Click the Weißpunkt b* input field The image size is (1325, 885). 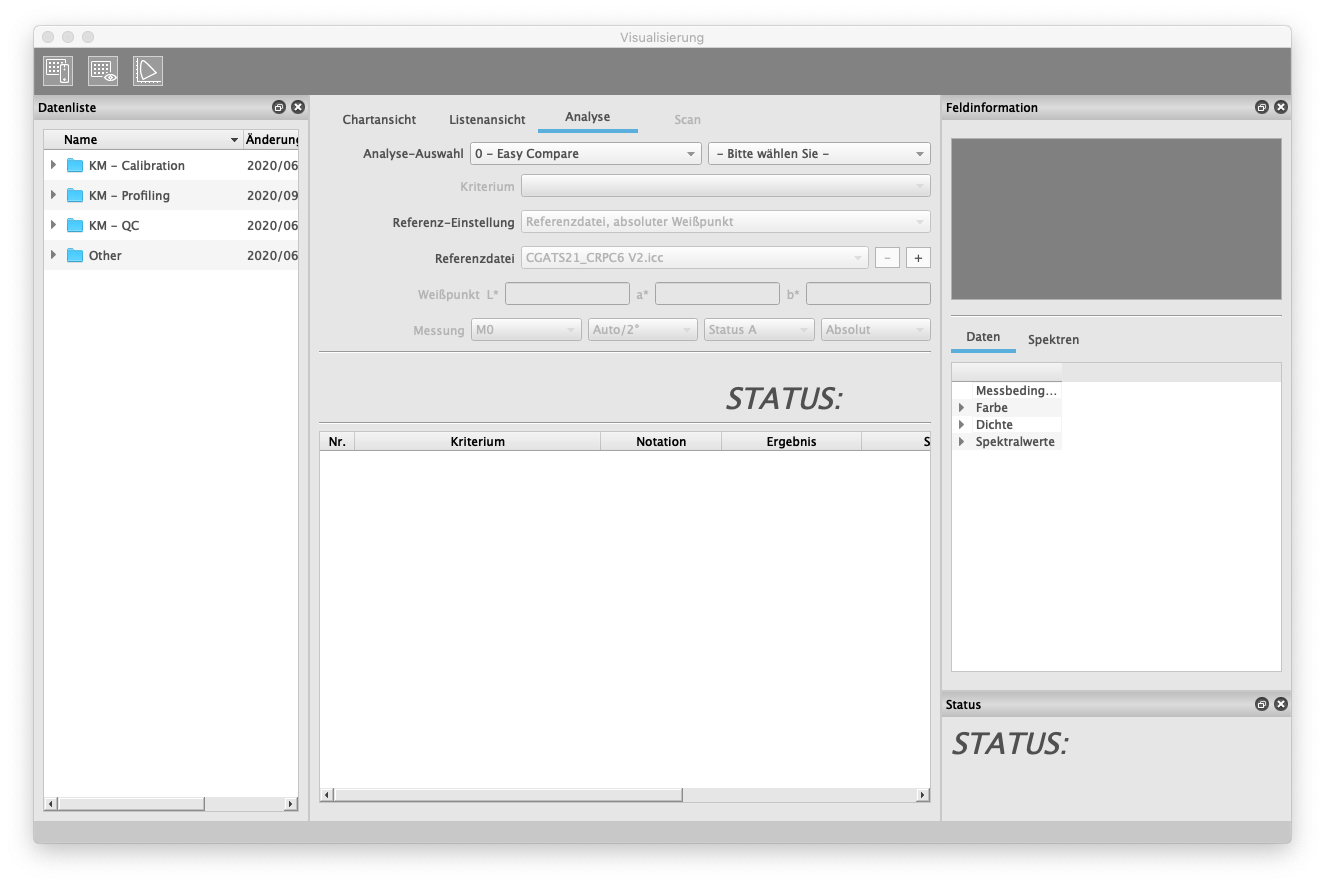868,294
